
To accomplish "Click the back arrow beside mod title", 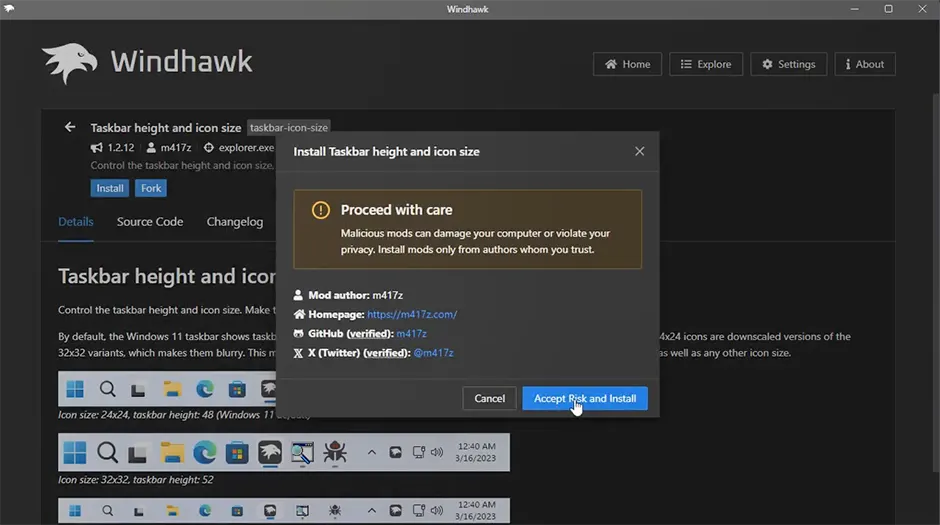I will point(70,127).
